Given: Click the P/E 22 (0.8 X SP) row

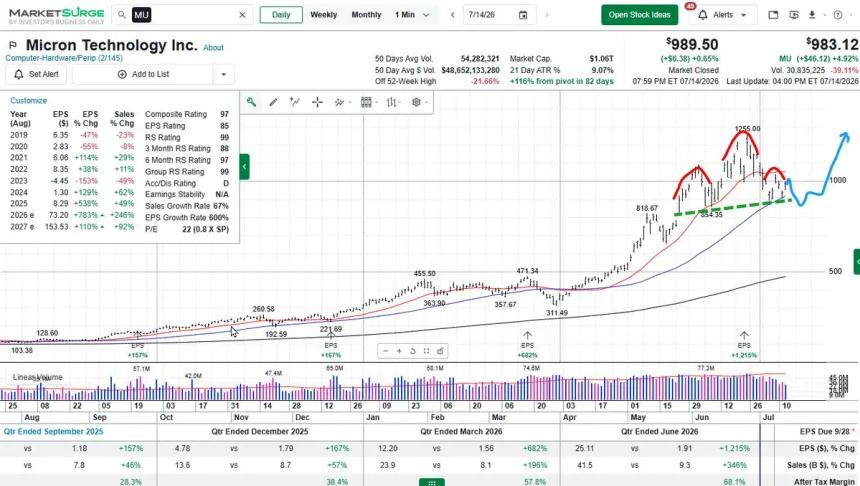Looking at the screenshot, I should click(187, 229).
